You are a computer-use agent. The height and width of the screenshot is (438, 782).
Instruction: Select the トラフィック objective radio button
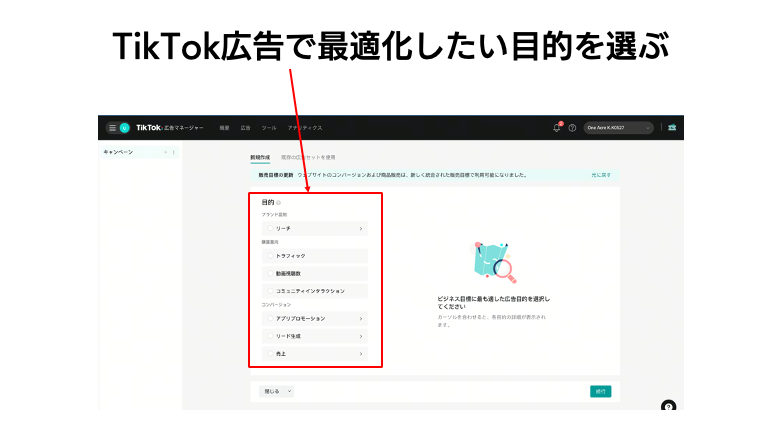click(x=270, y=256)
